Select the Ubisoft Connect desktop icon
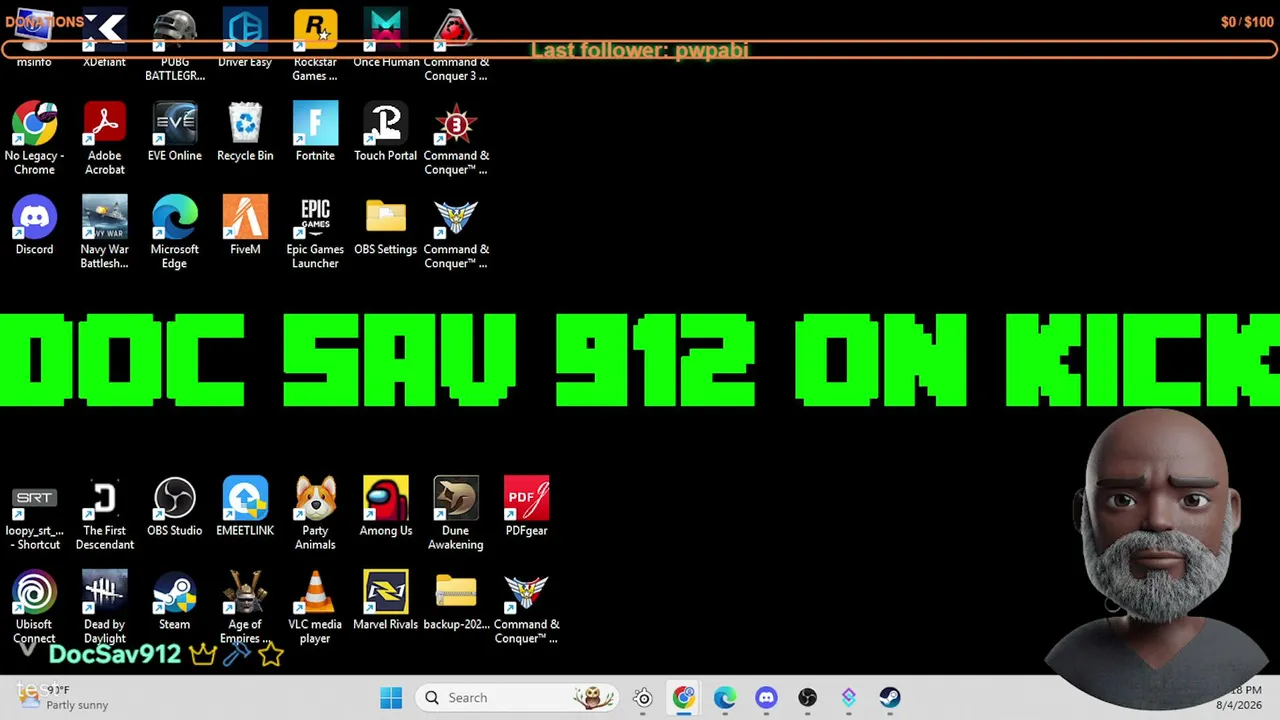The width and height of the screenshot is (1280, 720). pos(34,608)
